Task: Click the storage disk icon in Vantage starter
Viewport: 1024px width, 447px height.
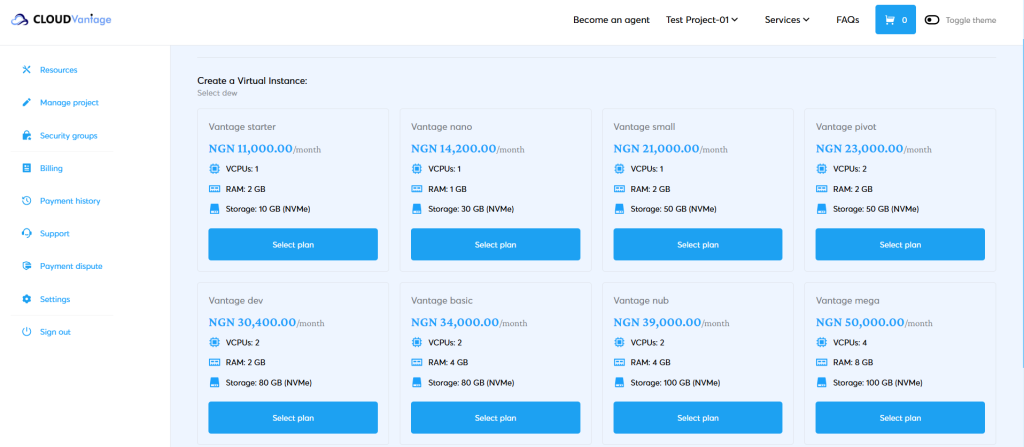Action: (x=214, y=209)
